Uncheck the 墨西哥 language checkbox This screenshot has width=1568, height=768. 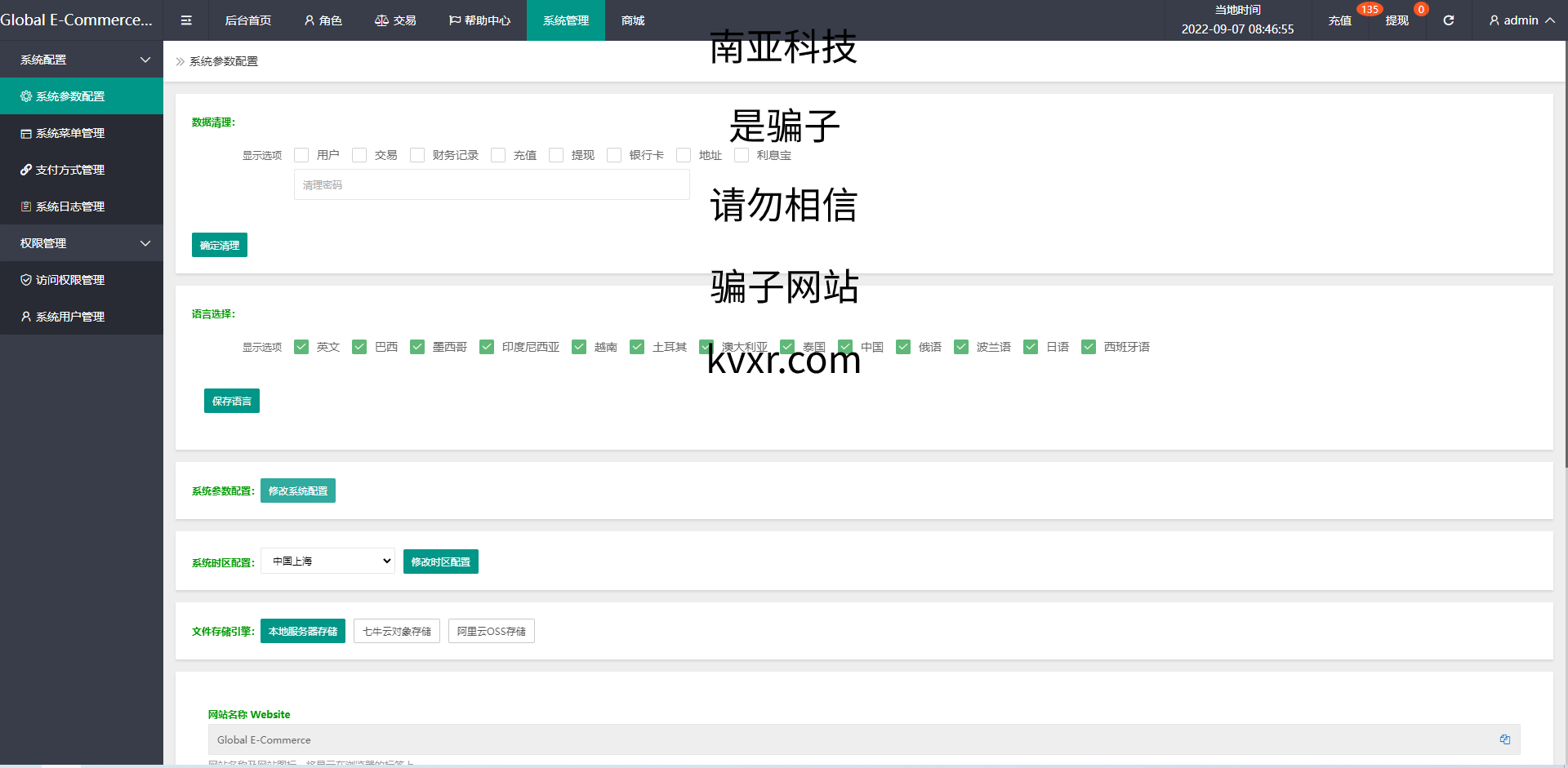[417, 347]
